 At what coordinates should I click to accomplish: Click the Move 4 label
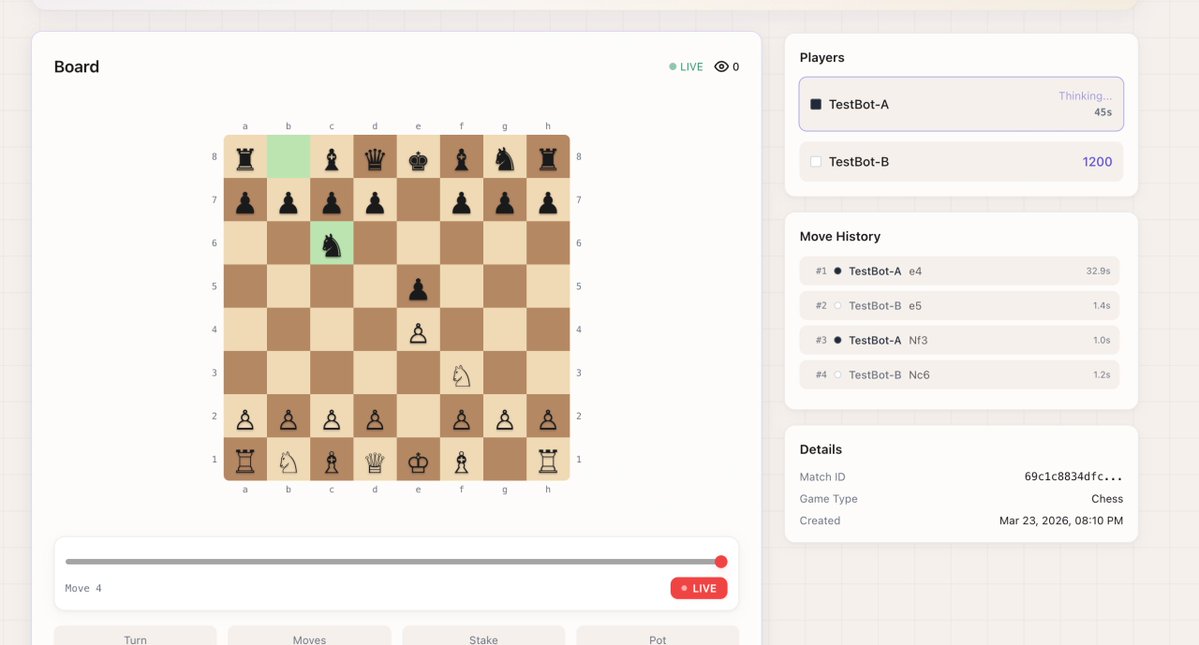tap(83, 588)
